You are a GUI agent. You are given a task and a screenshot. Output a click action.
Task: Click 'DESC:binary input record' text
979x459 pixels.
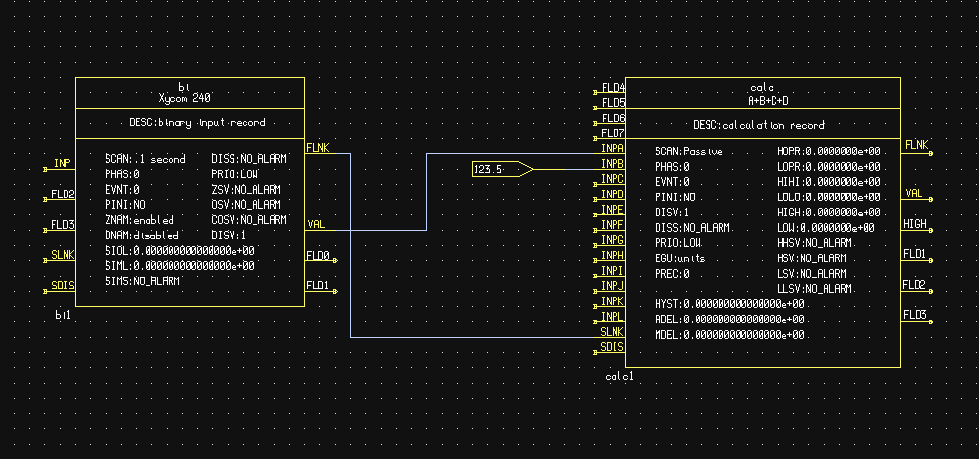pyautogui.click(x=197, y=122)
